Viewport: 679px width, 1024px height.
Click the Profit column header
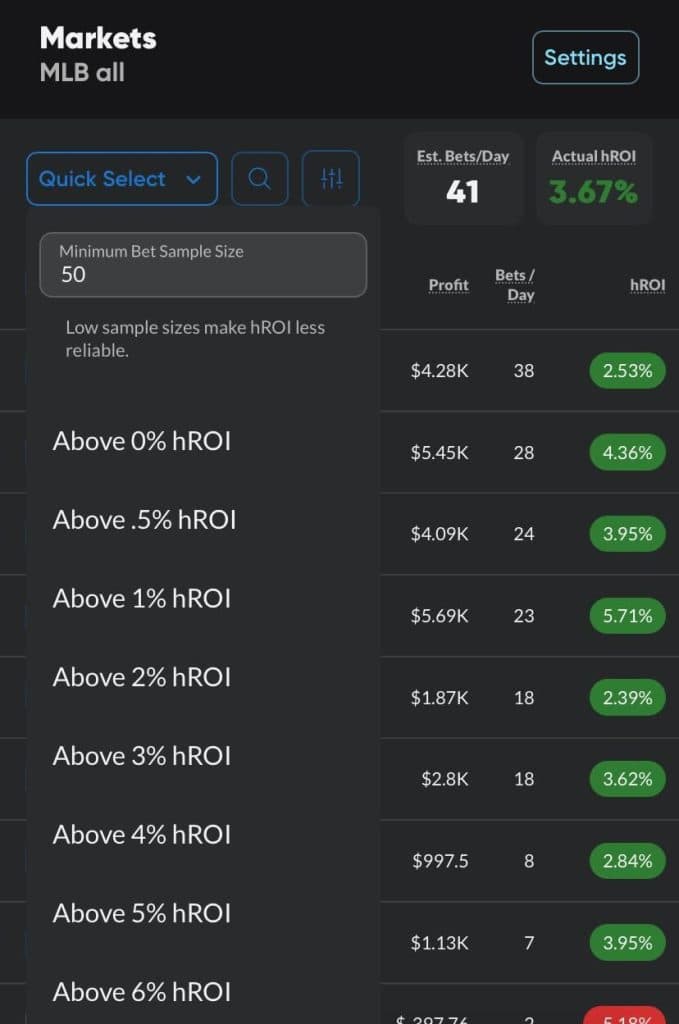448,285
